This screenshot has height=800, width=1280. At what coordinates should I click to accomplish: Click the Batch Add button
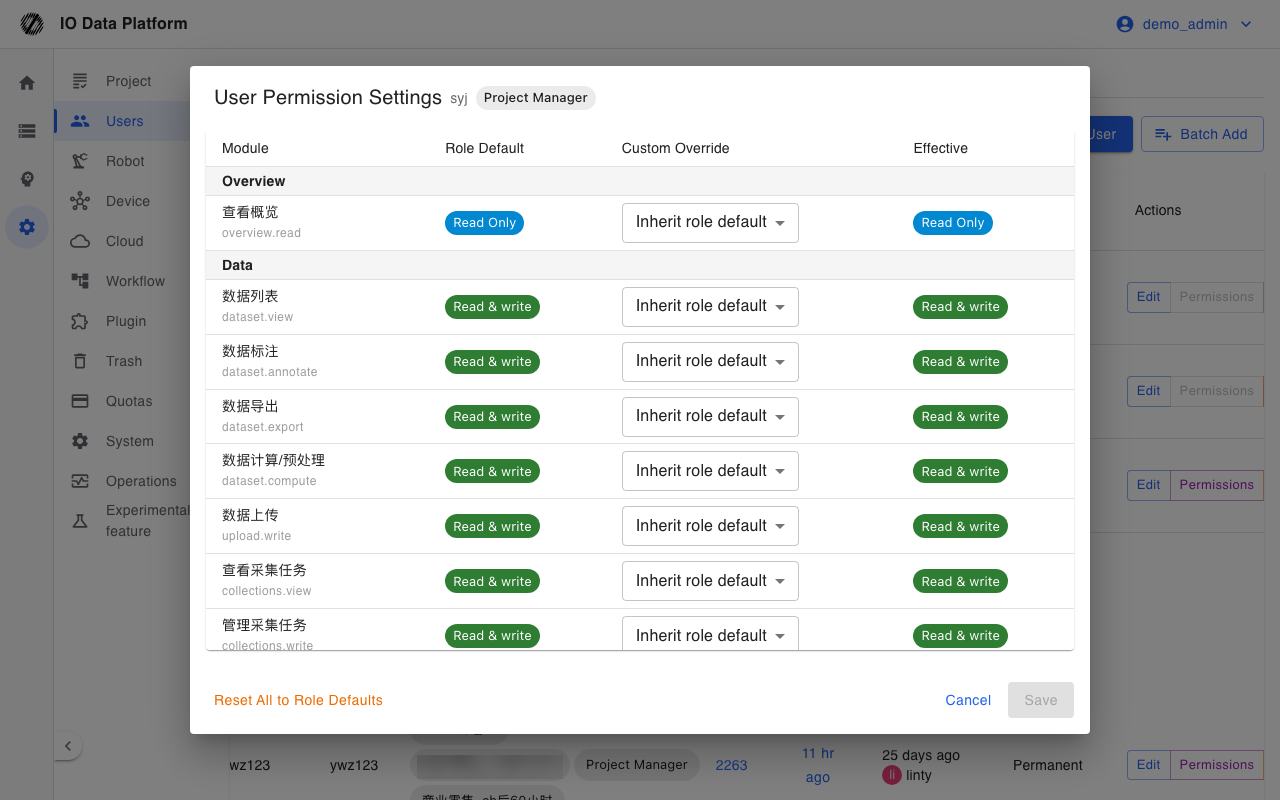[x=1202, y=134]
